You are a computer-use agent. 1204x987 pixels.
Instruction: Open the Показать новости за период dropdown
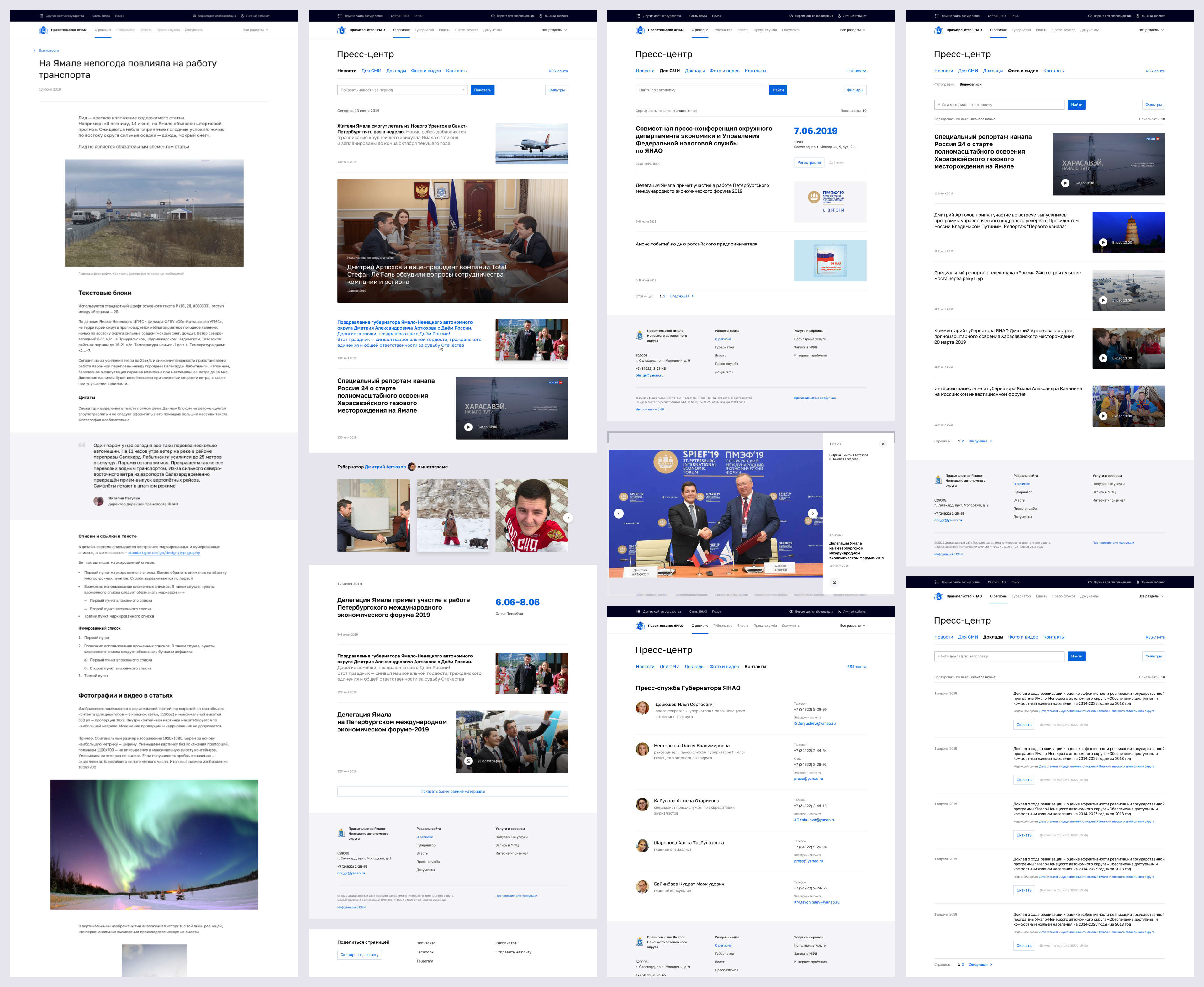click(403, 90)
